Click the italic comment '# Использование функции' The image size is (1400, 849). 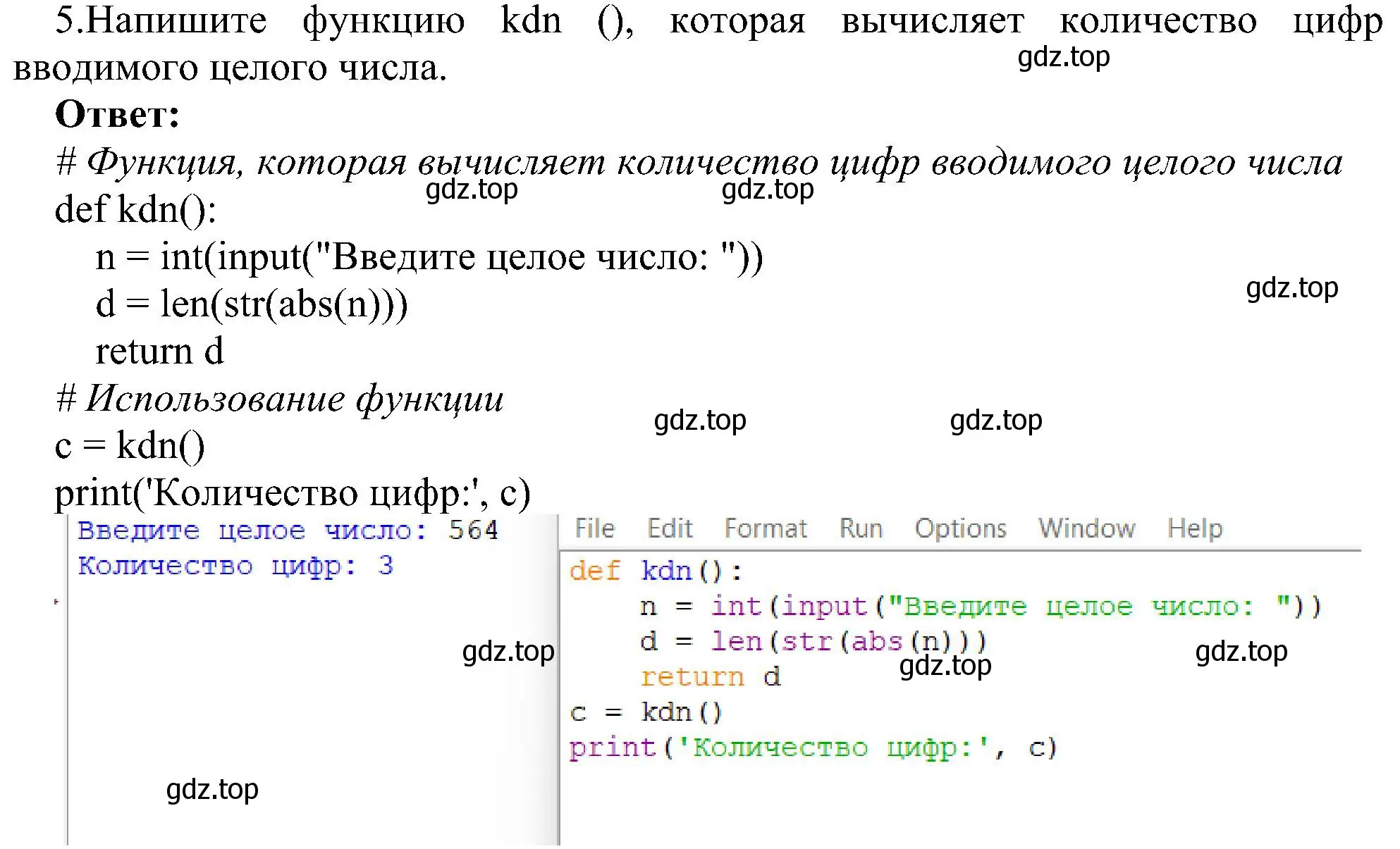pyautogui.click(x=280, y=399)
